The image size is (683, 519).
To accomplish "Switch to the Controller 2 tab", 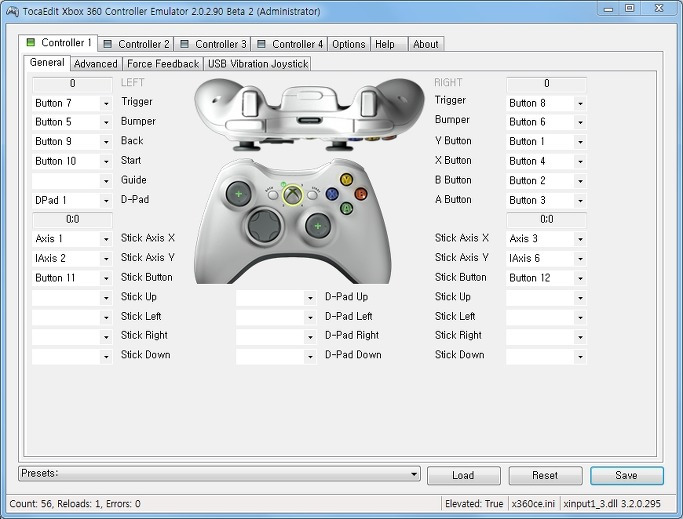I will point(136,44).
